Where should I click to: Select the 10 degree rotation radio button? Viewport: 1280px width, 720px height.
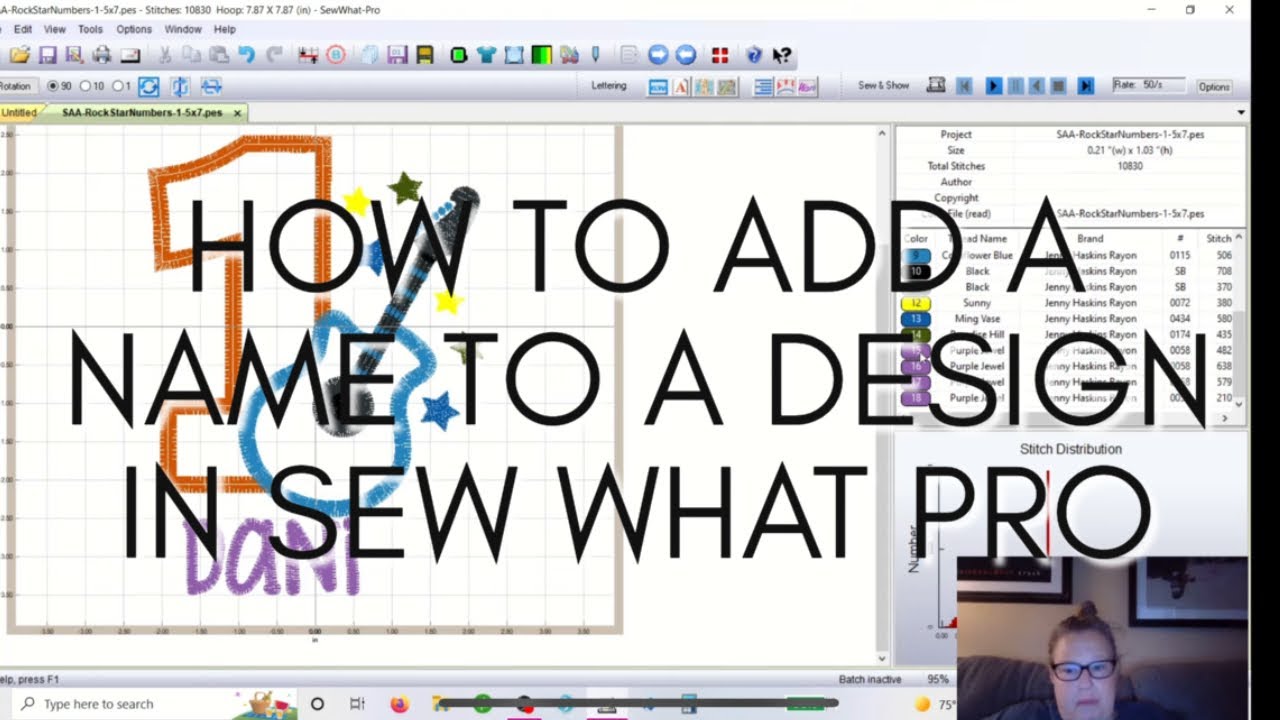point(85,87)
